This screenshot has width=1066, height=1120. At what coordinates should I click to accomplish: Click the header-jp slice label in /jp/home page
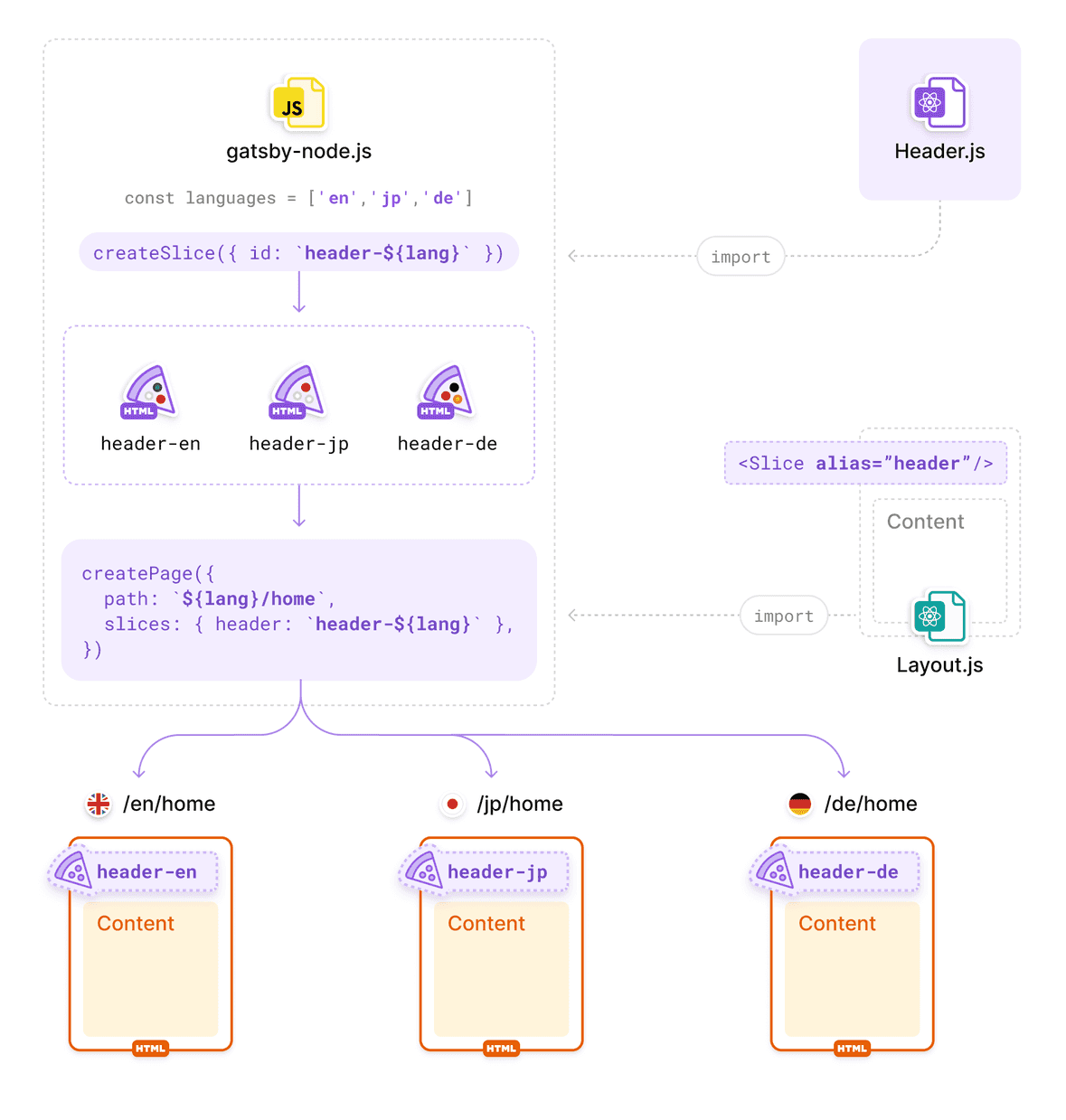496,872
